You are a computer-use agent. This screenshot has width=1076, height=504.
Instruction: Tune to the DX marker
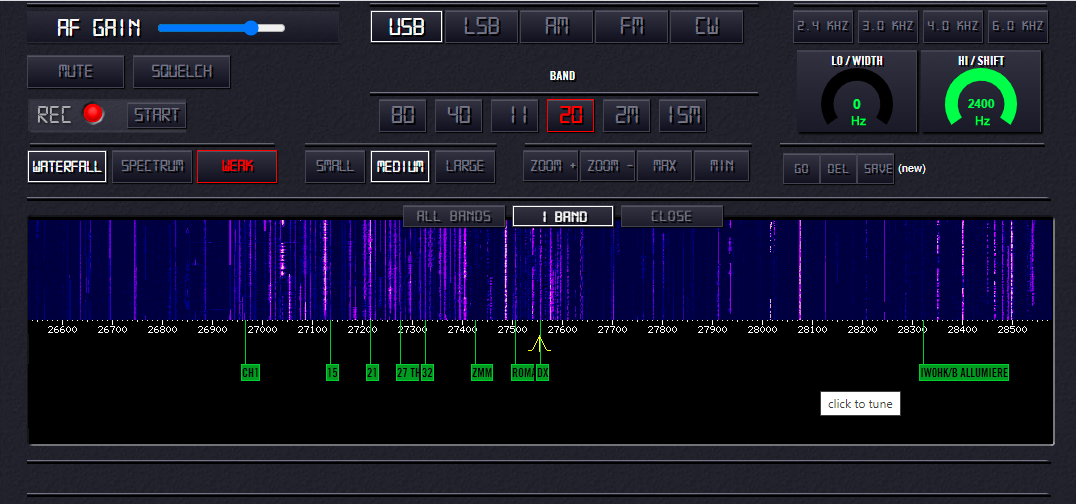tap(542, 373)
